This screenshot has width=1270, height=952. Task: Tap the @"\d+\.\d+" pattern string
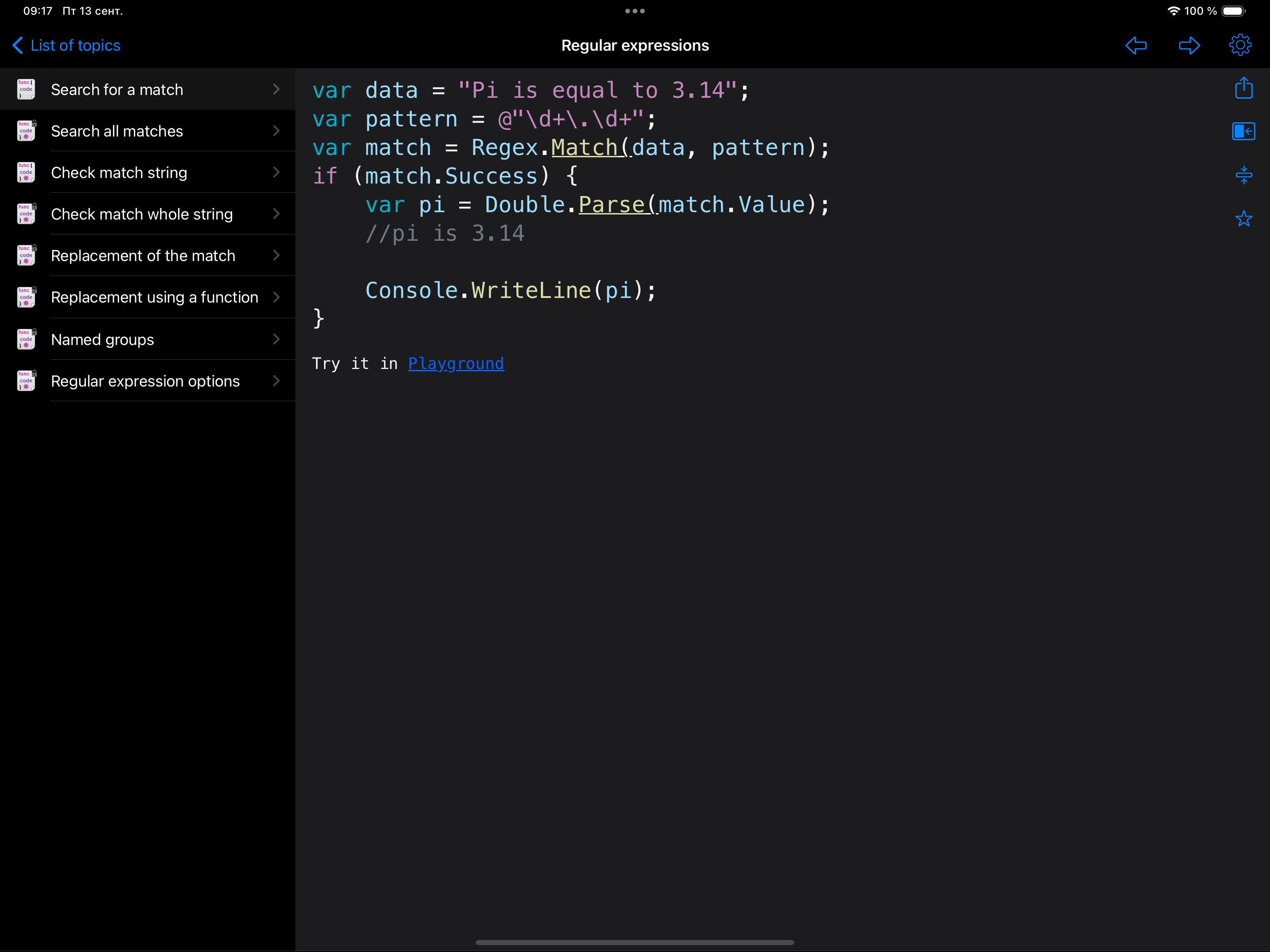571,119
